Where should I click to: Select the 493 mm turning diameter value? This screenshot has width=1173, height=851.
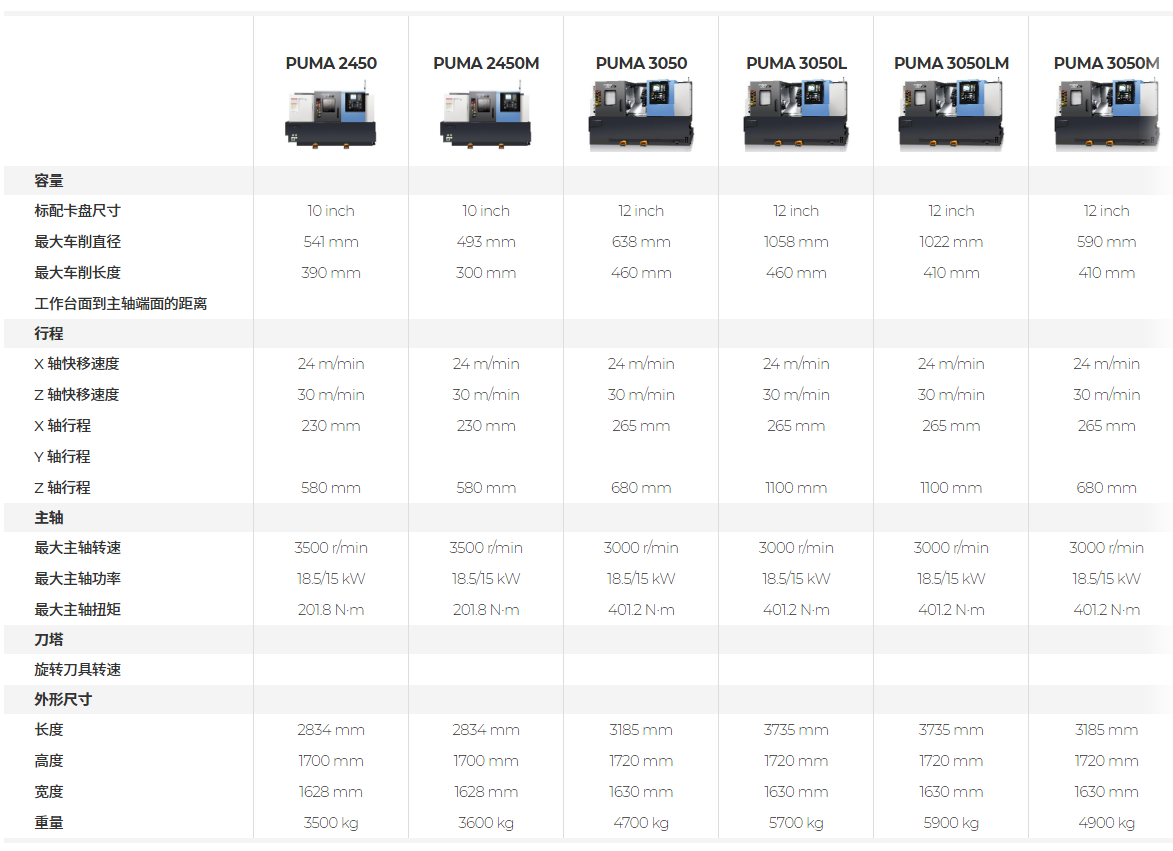486,242
